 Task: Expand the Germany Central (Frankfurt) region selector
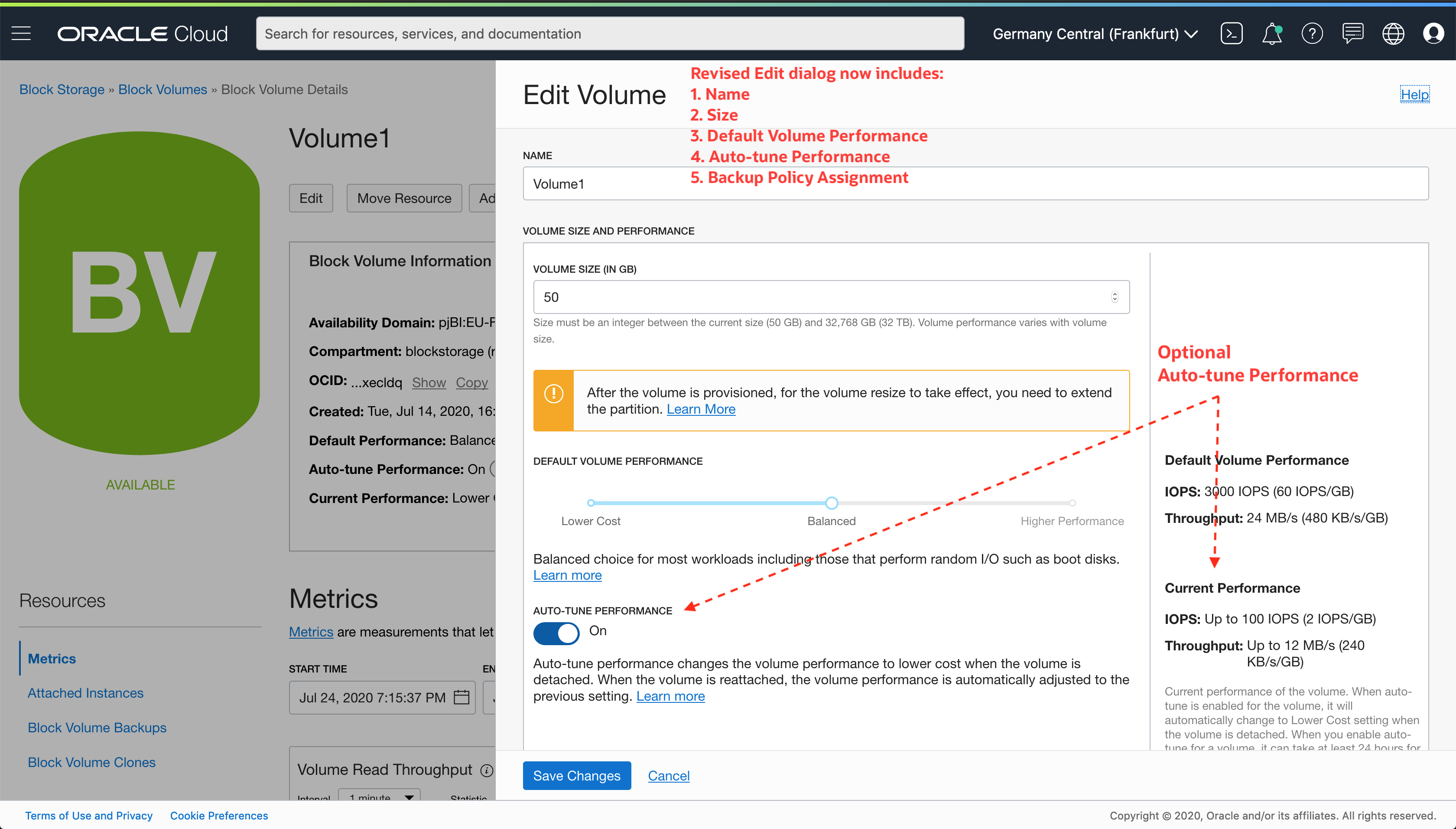pyautogui.click(x=1095, y=34)
